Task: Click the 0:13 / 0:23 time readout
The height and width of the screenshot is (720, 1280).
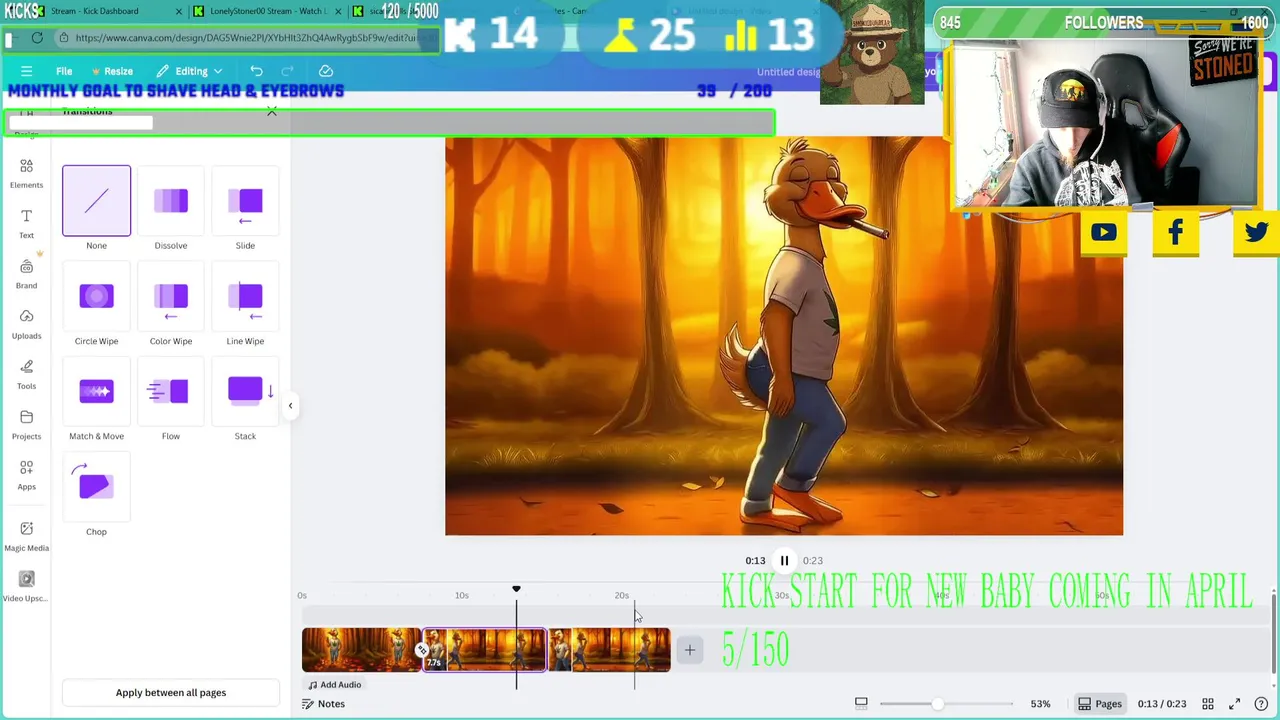Action: (x=1162, y=704)
